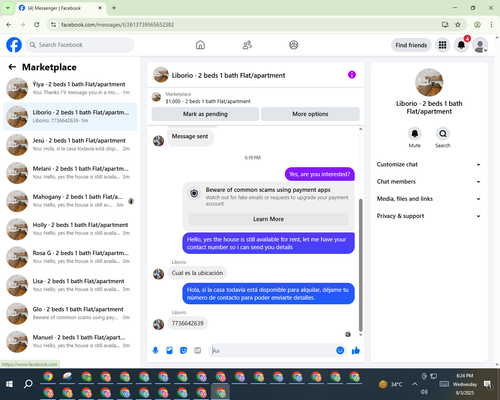Open conversation information purple icon
This screenshot has height=400, width=500.
[352, 75]
